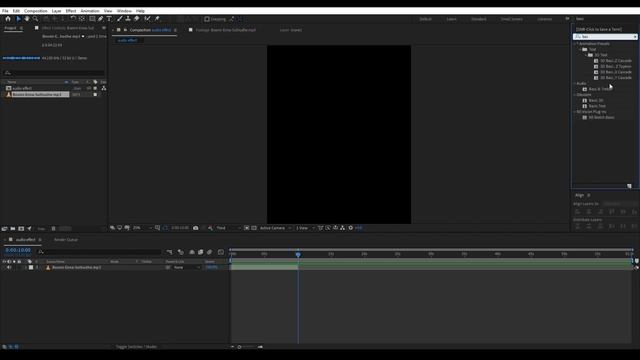
Task: Create a new folder in Project panel
Action: (x=13, y=229)
